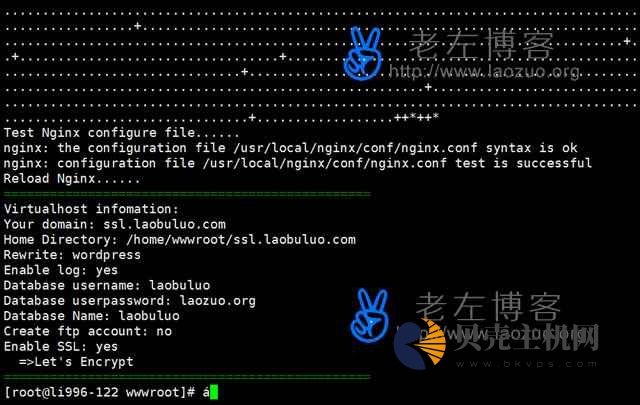Click the Reload Nginx...... line
Screen dimensions: 640x405
tap(72, 178)
